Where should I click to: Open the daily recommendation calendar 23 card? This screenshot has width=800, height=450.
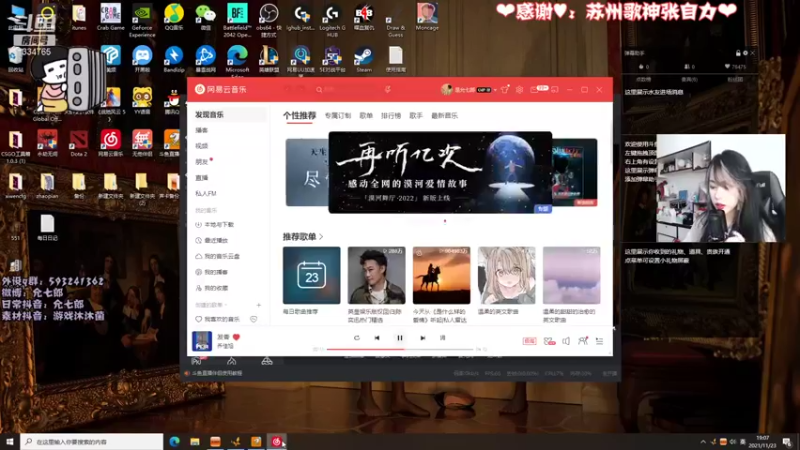coord(311,276)
